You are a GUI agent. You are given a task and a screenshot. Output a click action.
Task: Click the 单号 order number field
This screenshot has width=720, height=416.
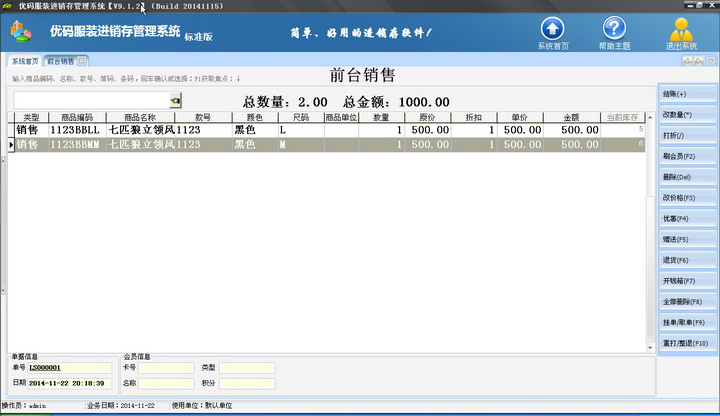[70, 367]
